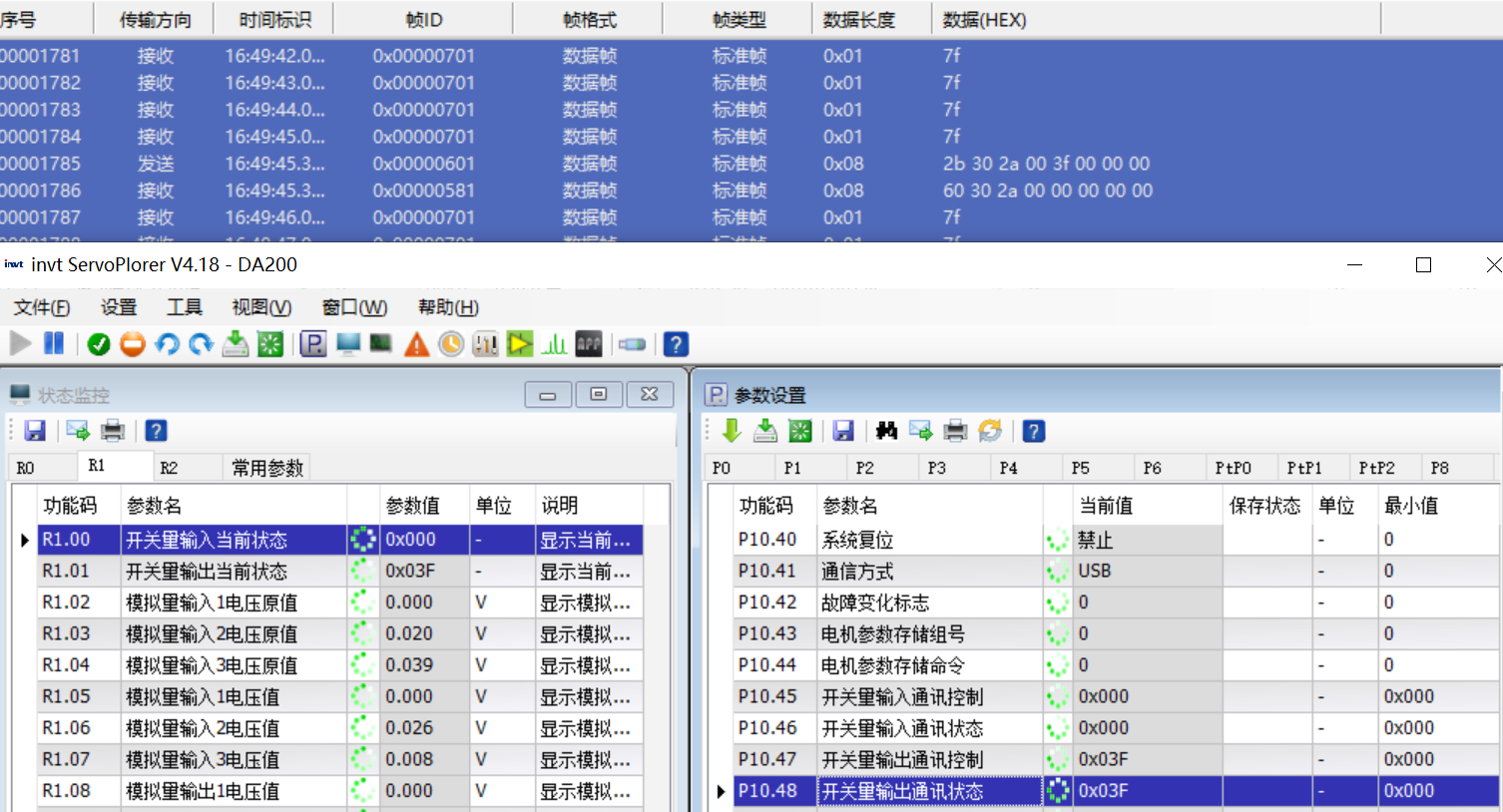
Task: Save parameters with 参数设置 floppy icon
Action: pyautogui.click(x=843, y=430)
